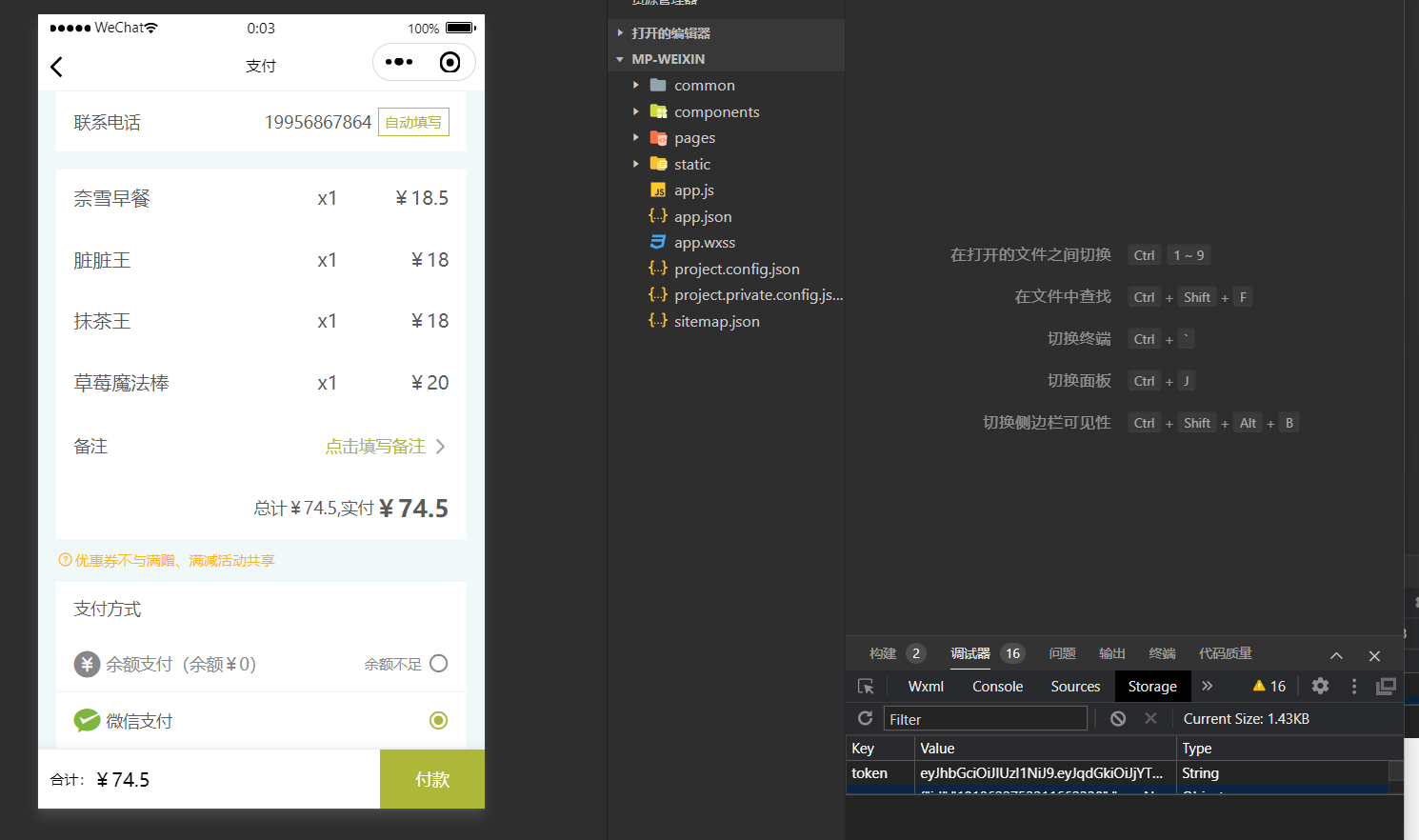Switch to the 调试器 tab
This screenshot has height=840, width=1419.
click(x=970, y=653)
